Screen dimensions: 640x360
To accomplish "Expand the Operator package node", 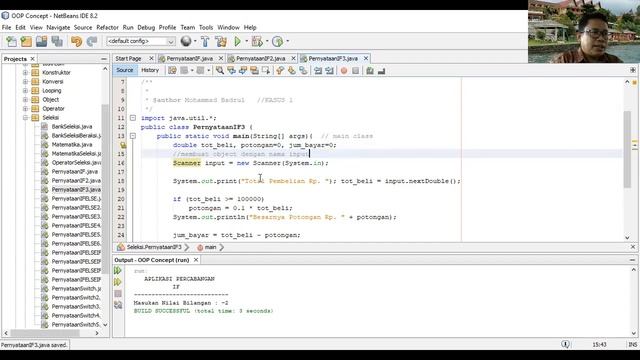I will coord(25,109).
